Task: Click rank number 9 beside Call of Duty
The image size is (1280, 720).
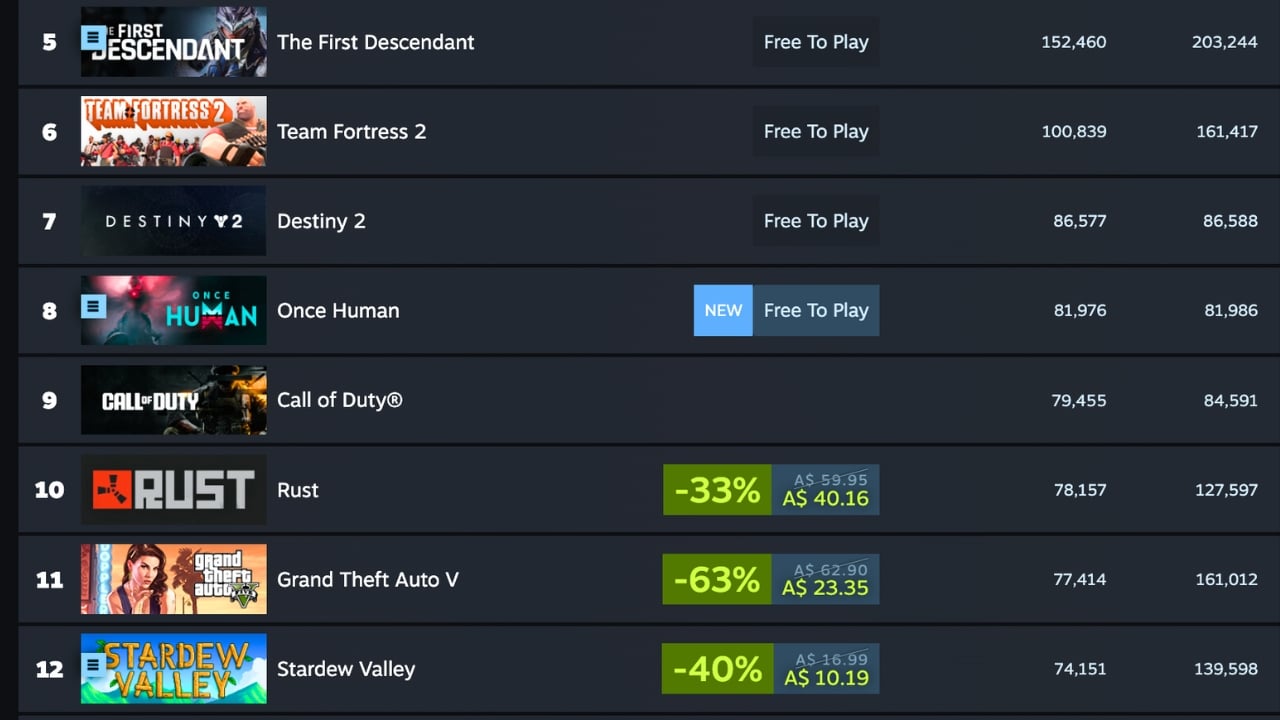Action: [49, 400]
